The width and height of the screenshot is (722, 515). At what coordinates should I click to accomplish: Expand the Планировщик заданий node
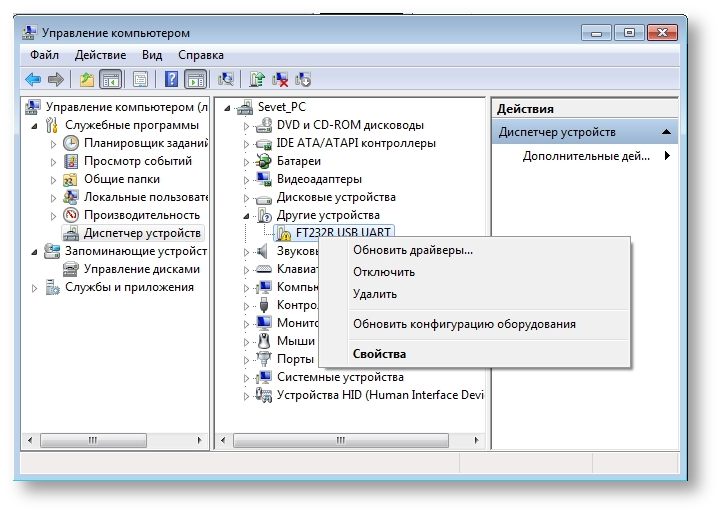click(53, 144)
